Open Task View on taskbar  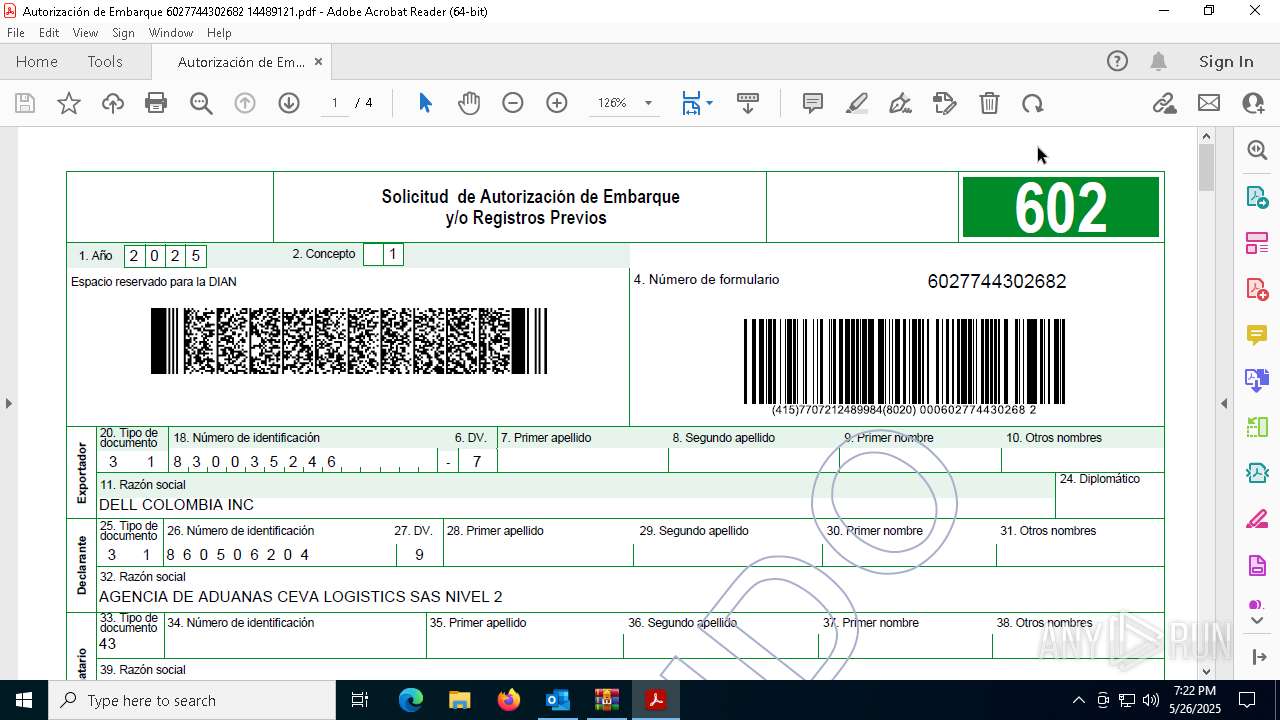point(360,700)
